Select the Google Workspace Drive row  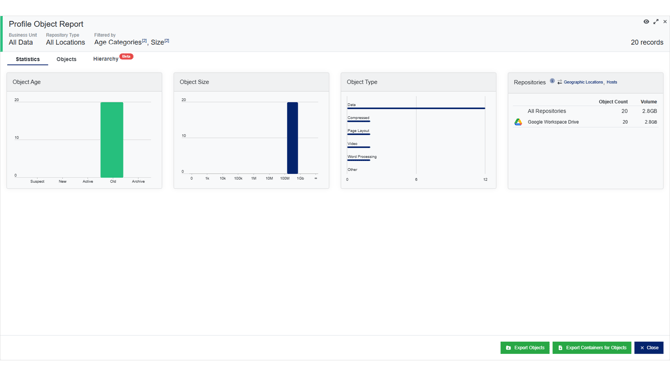pos(585,122)
